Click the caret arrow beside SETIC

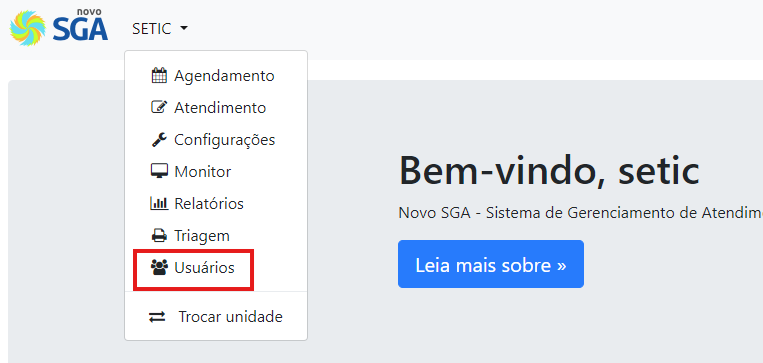coord(183,29)
